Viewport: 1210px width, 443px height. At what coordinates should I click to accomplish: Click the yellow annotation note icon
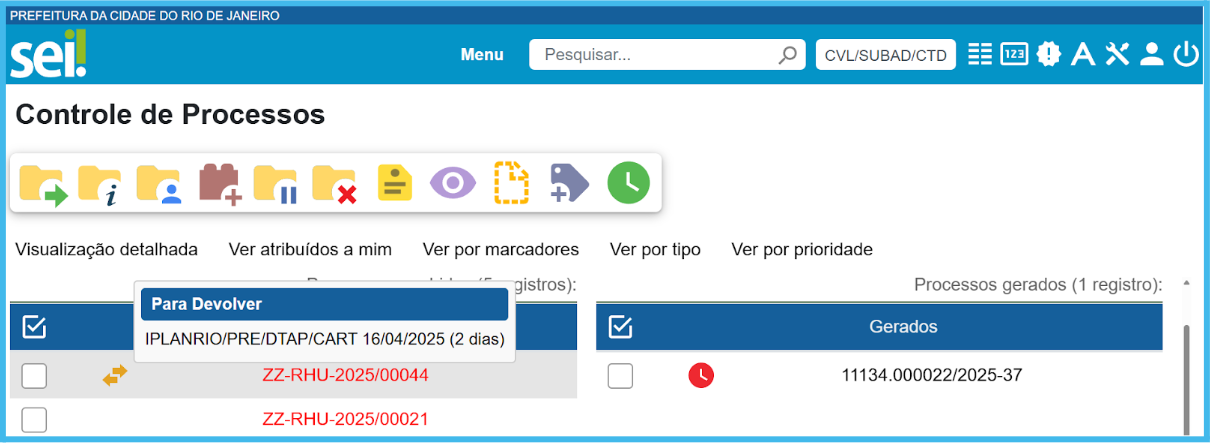pos(394,184)
